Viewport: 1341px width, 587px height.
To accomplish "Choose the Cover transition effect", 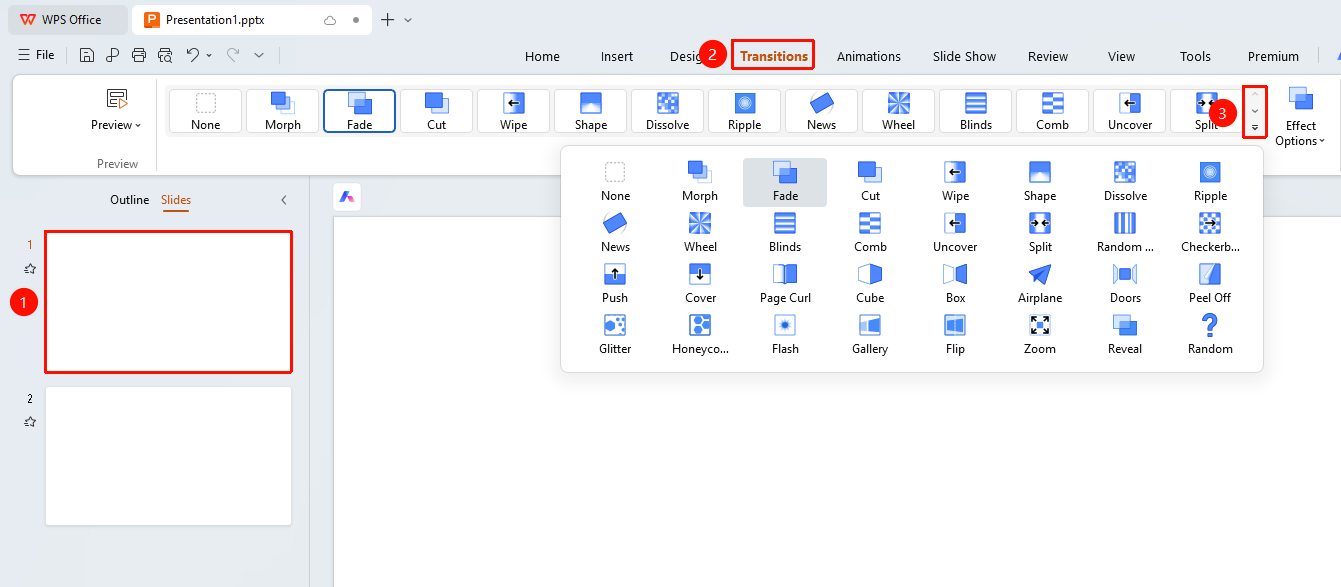I will (x=700, y=283).
